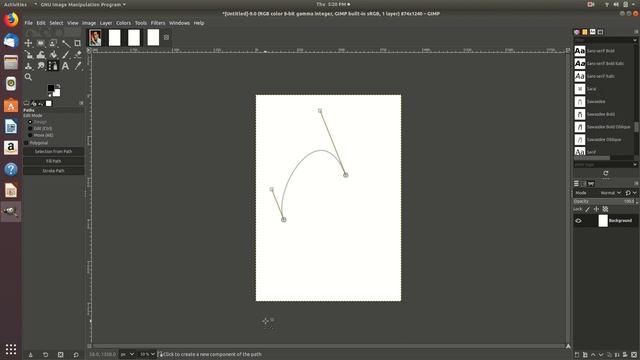
Task: Select the Zoom magnifier tool
Action: 28,77
